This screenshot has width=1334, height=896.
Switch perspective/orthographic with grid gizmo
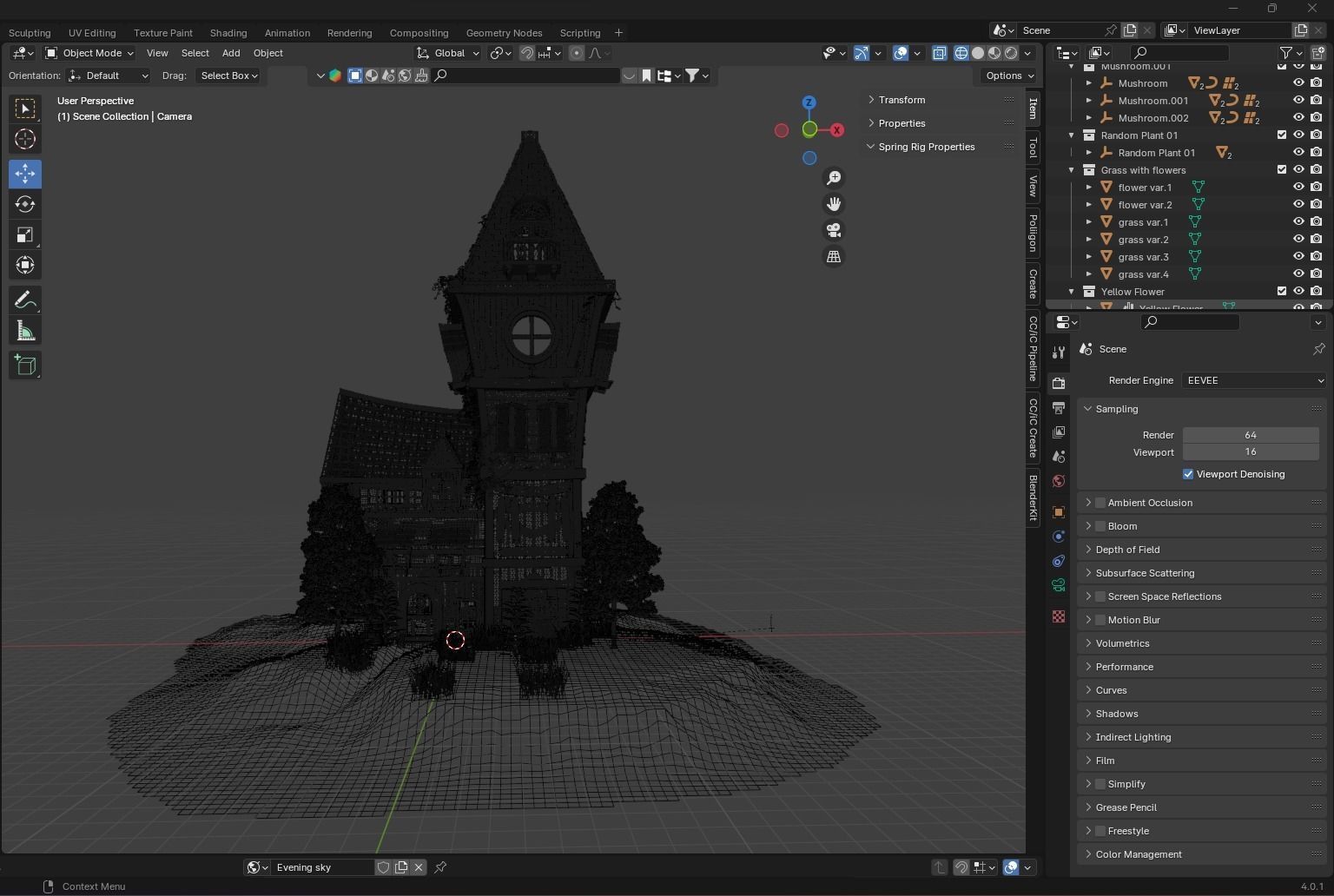[x=834, y=256]
